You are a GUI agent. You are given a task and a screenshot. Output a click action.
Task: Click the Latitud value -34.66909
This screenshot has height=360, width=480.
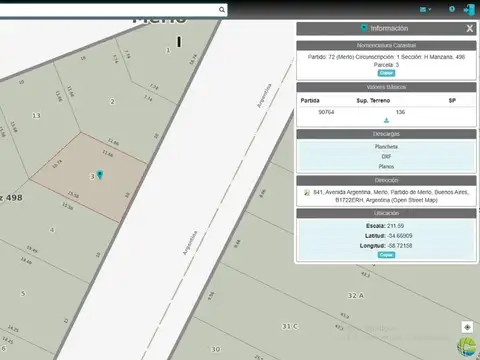click(x=399, y=236)
